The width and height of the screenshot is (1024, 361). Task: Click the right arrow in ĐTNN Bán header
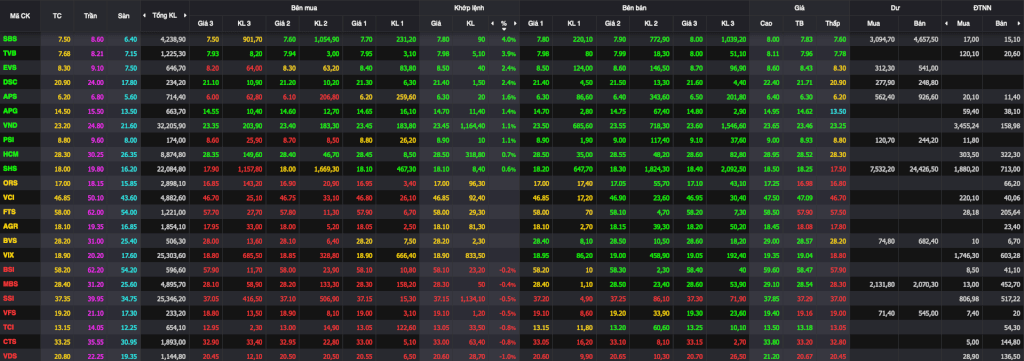click(x=1020, y=24)
